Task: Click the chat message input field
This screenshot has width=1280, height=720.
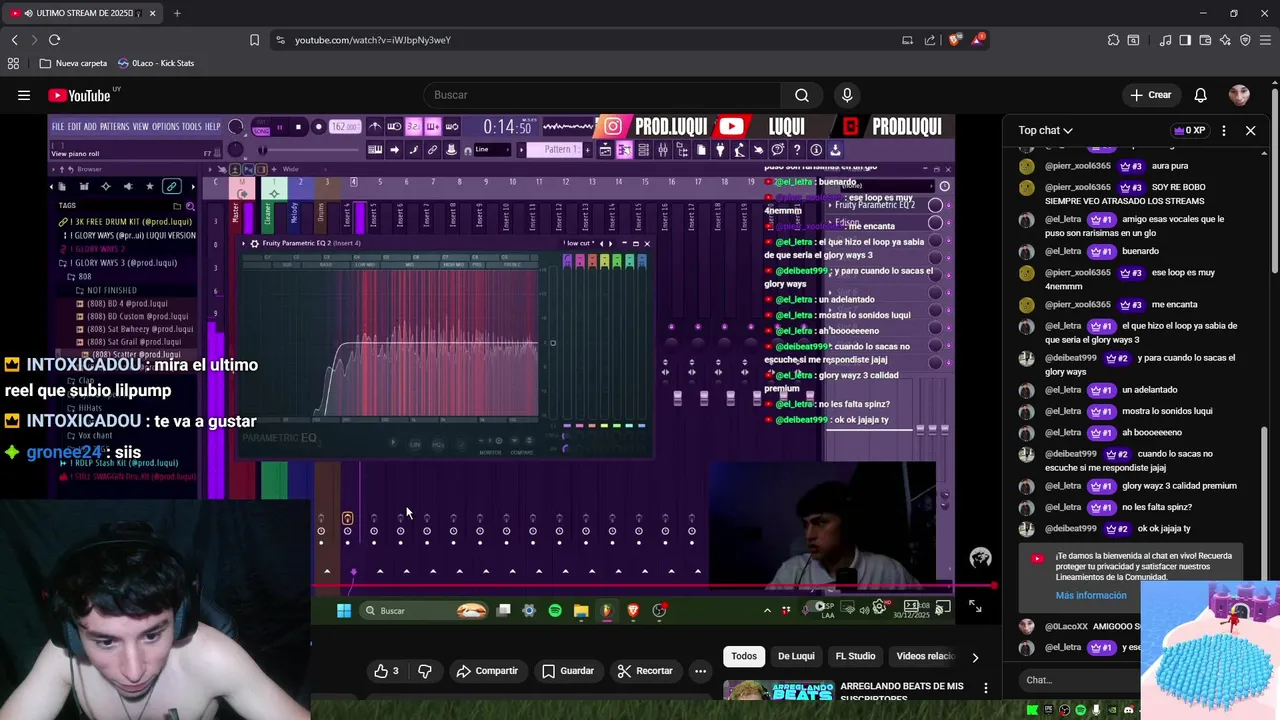Action: [x=1080, y=680]
